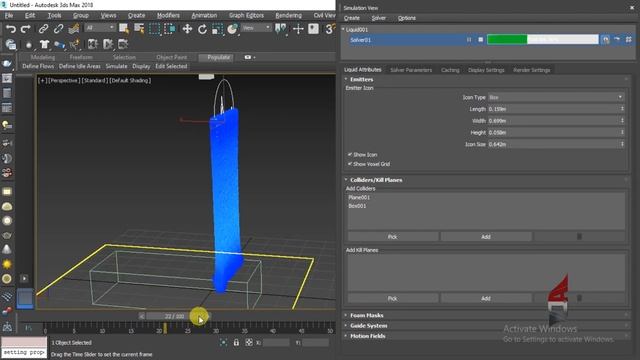Click the Select and Place icon
The width and height of the screenshot is (640, 360).
click(x=232, y=29)
